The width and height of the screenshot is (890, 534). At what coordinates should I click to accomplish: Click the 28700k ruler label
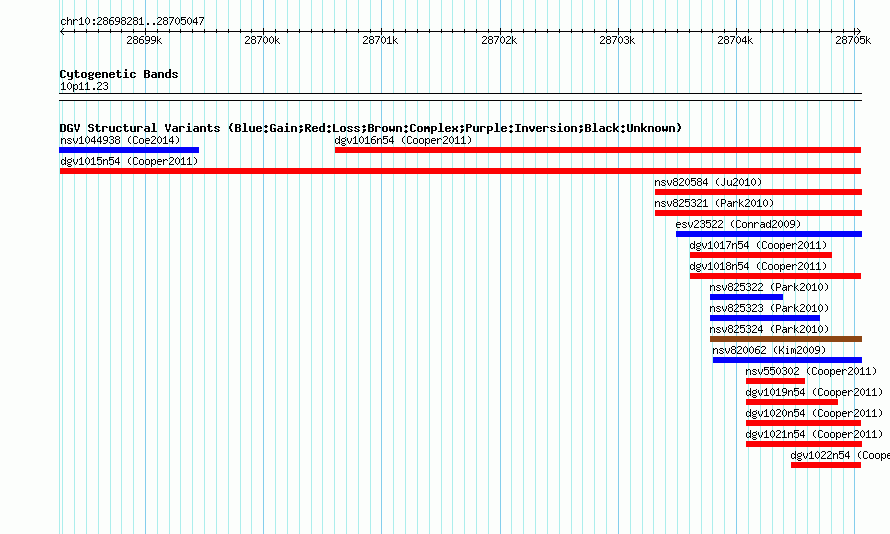coord(262,40)
